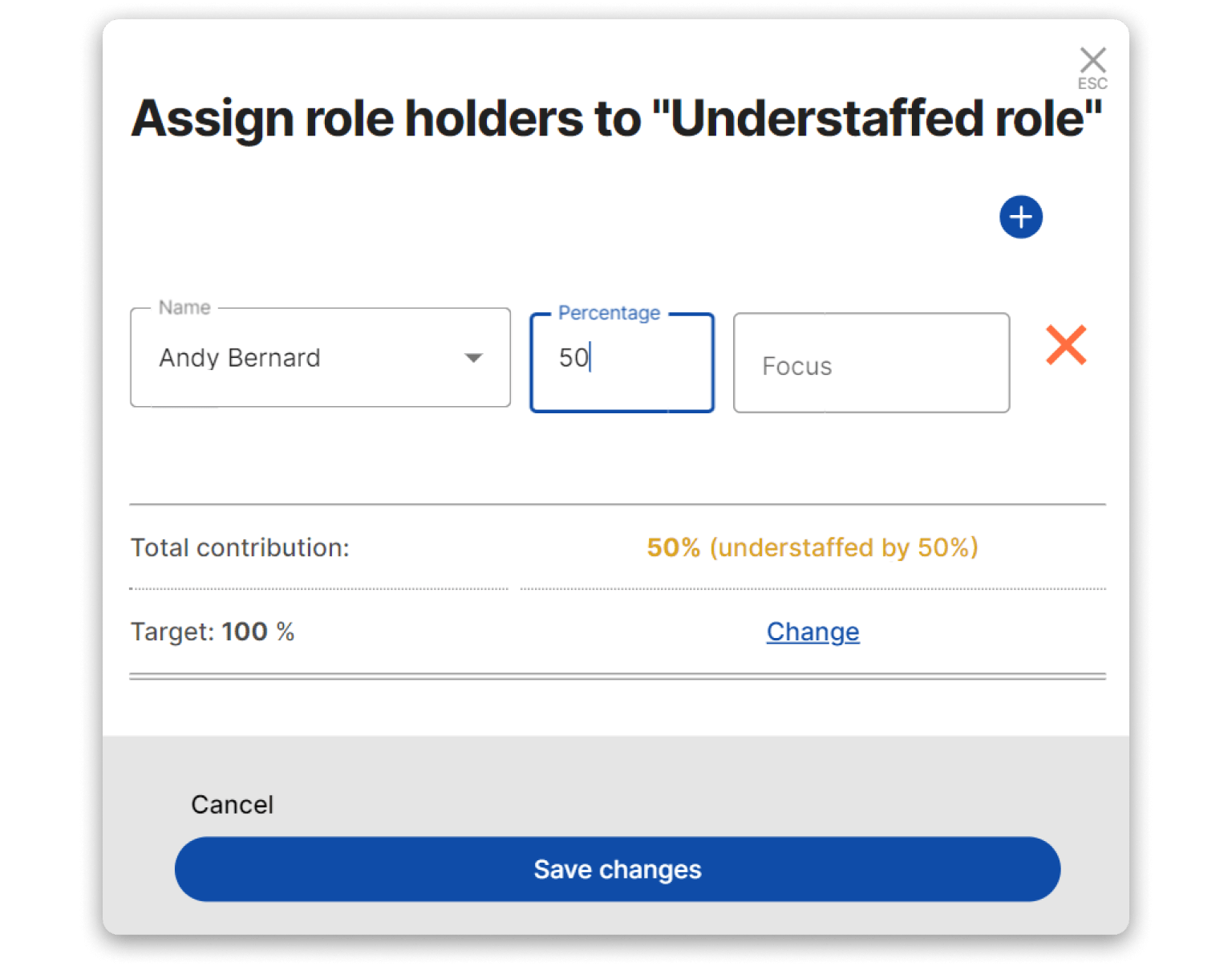Open the Change target link
This screenshot has height=967, width=1232.
(813, 632)
